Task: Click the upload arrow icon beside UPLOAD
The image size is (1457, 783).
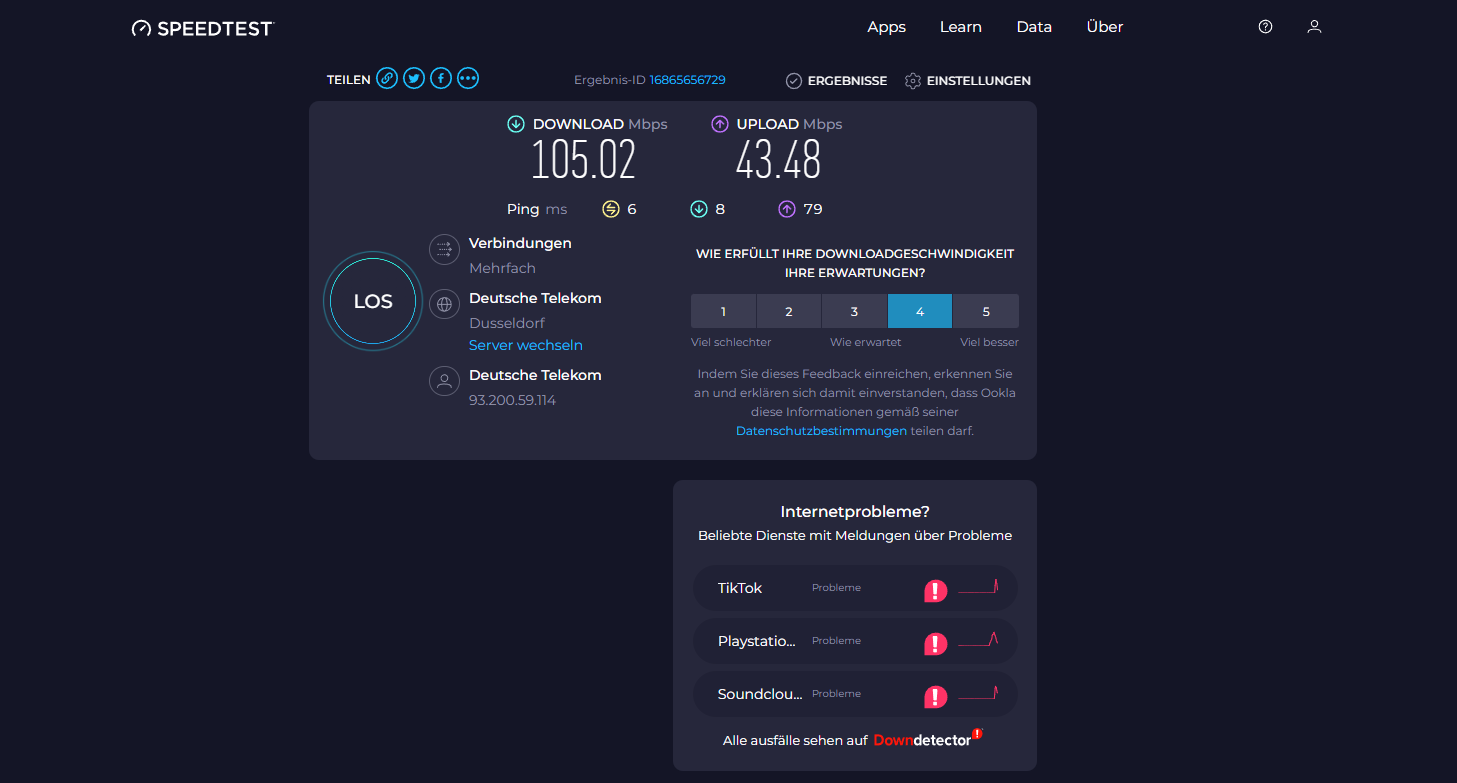Action: point(720,124)
